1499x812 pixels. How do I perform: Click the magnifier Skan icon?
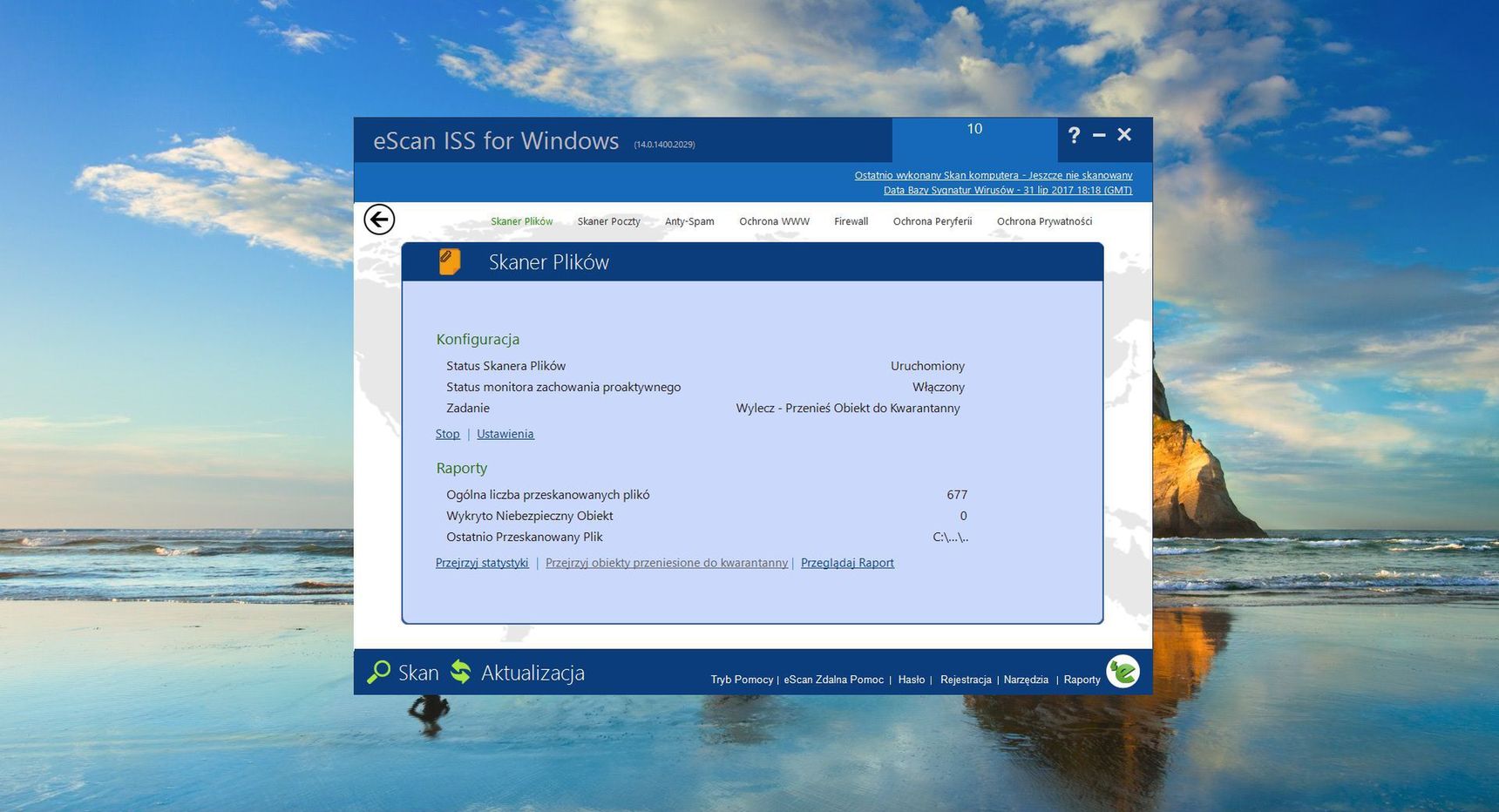(x=378, y=672)
